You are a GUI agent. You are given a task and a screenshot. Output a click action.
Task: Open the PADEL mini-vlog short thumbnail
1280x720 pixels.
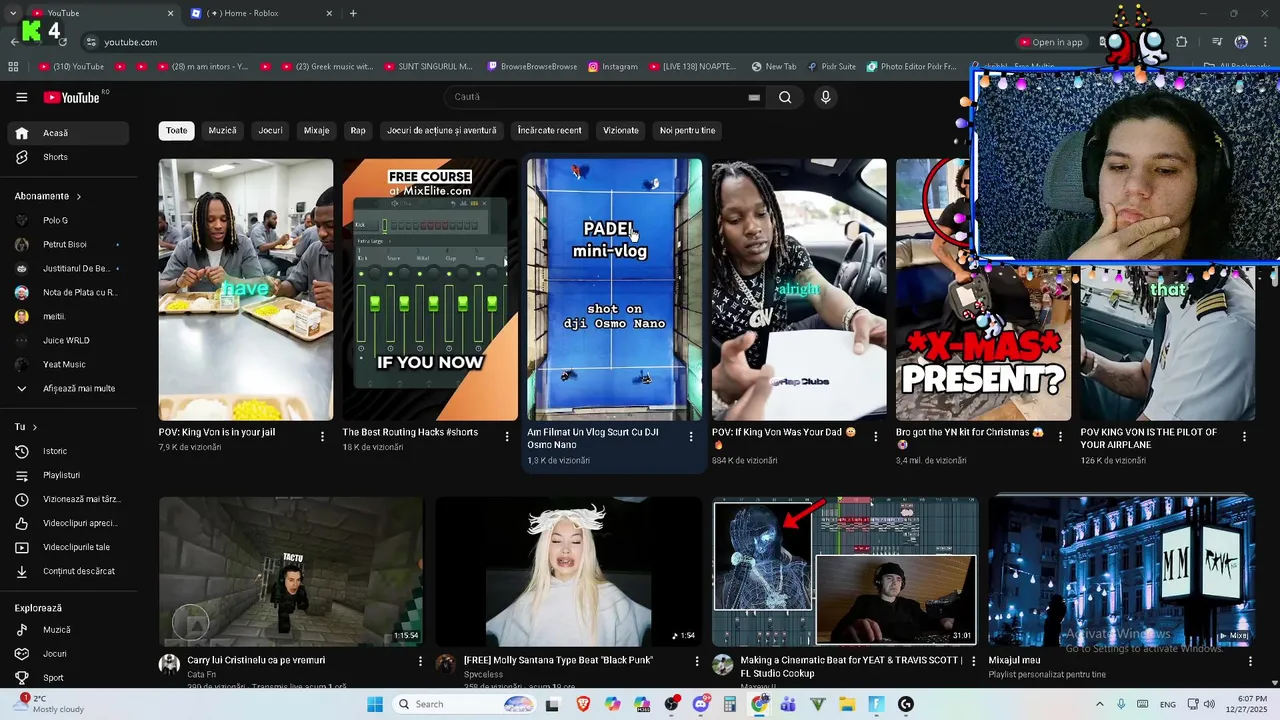pos(614,289)
